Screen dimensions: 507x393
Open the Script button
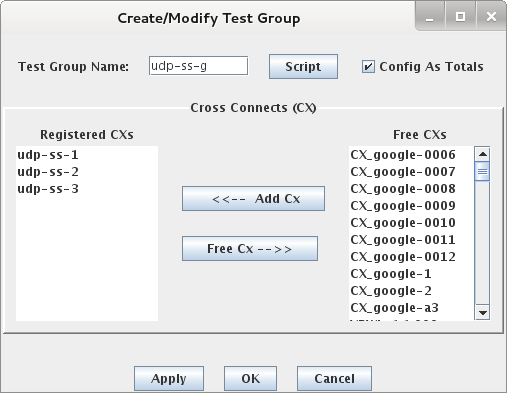[x=303, y=67]
